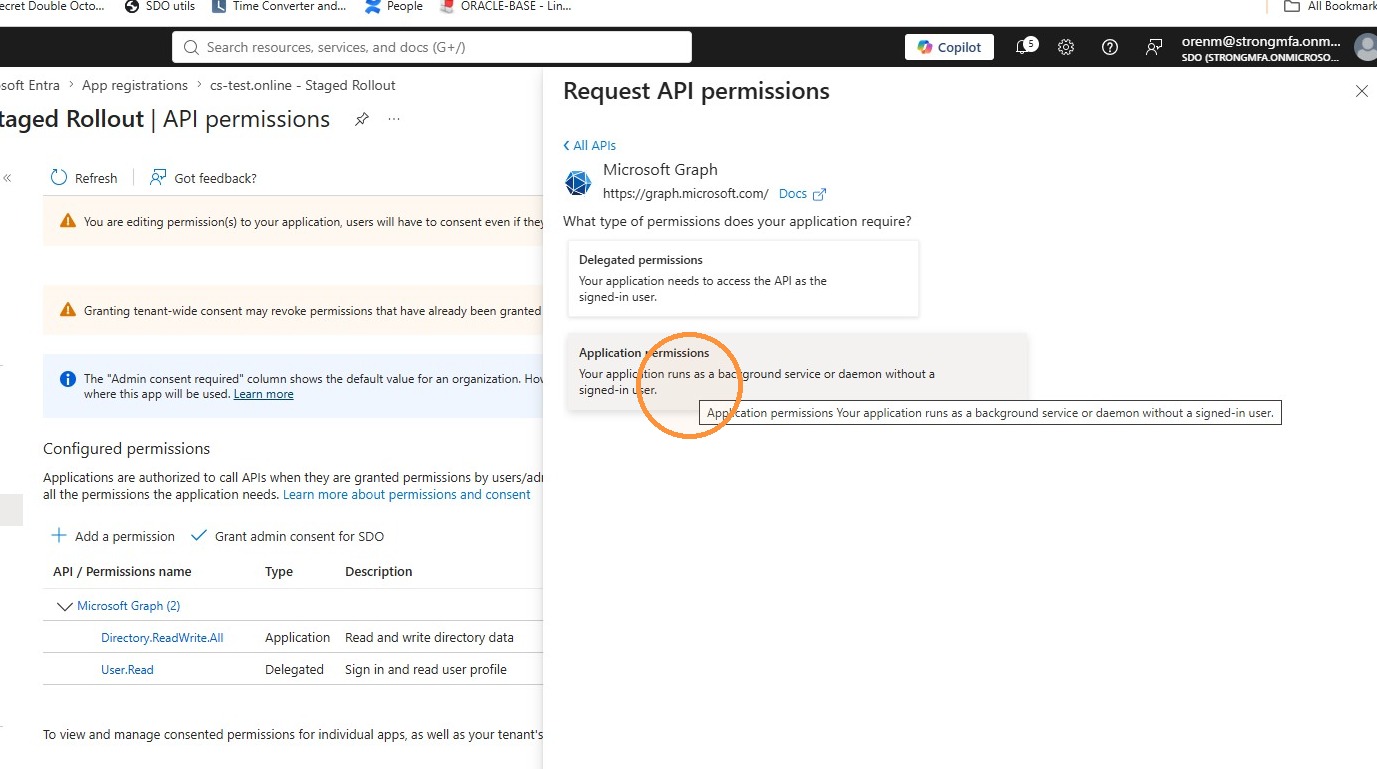
Task: Refresh the API permissions list
Action: (x=84, y=178)
